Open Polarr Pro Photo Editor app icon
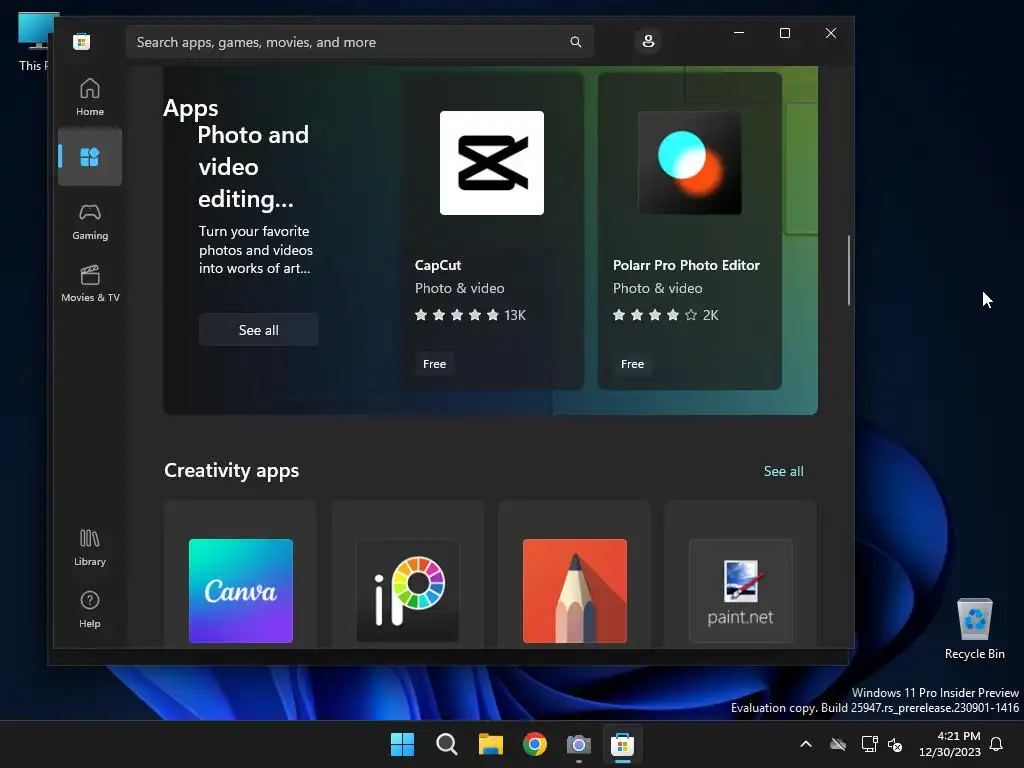 point(690,163)
